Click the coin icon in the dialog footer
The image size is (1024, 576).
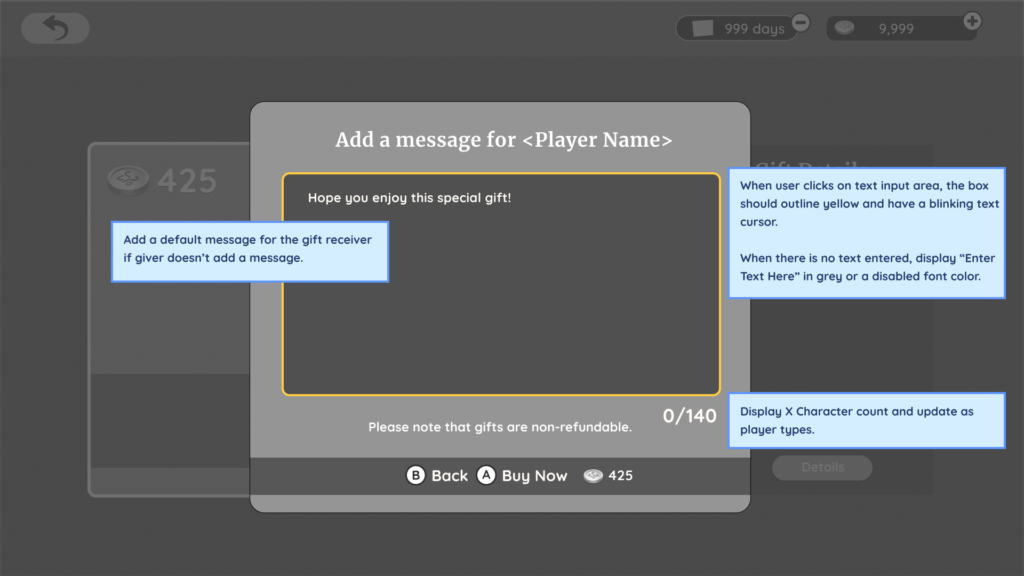pyautogui.click(x=594, y=476)
